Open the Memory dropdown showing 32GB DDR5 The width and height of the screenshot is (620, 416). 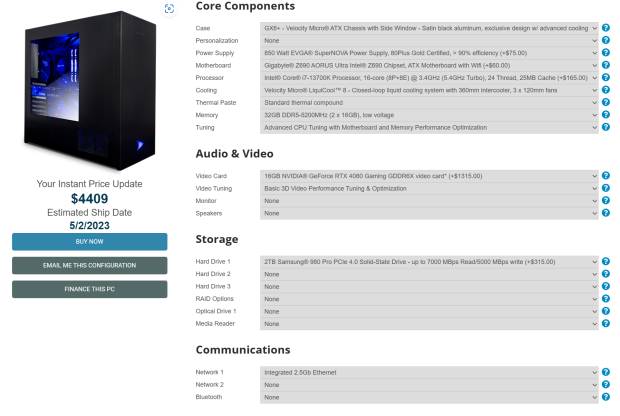(x=429, y=115)
